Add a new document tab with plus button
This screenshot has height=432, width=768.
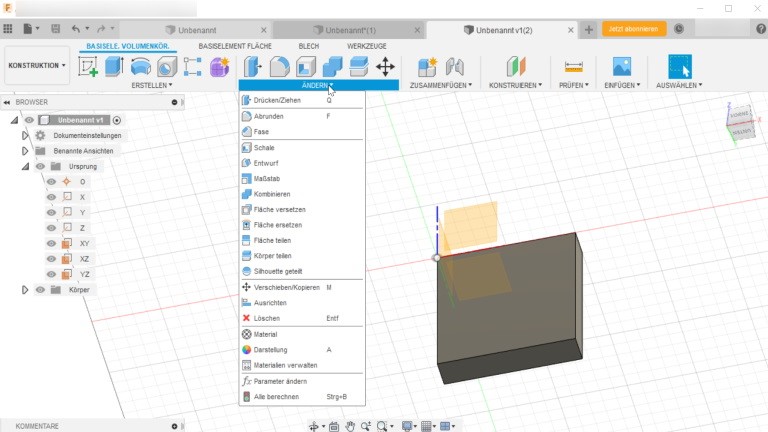coord(589,30)
